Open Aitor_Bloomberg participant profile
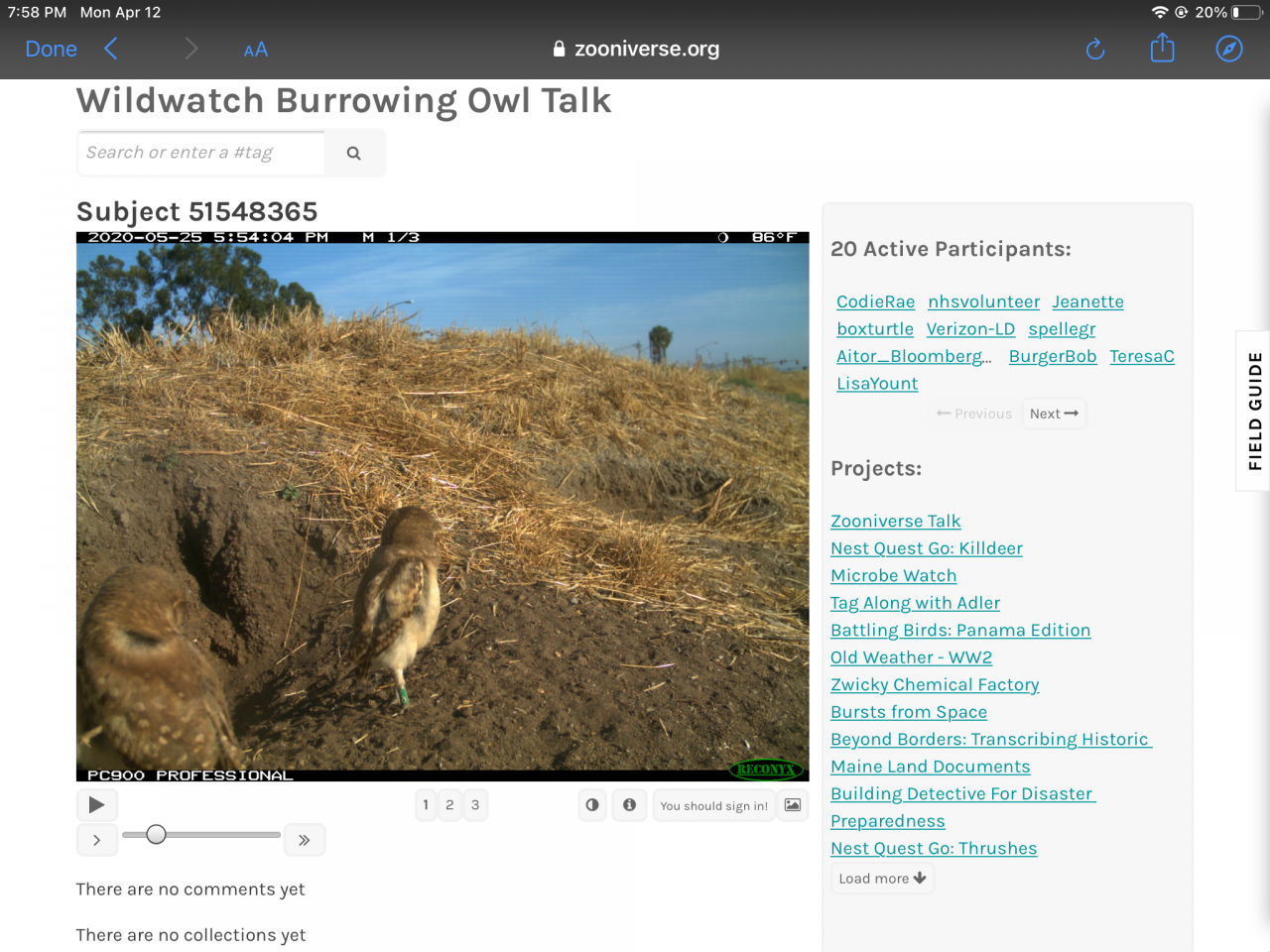 [x=914, y=357]
